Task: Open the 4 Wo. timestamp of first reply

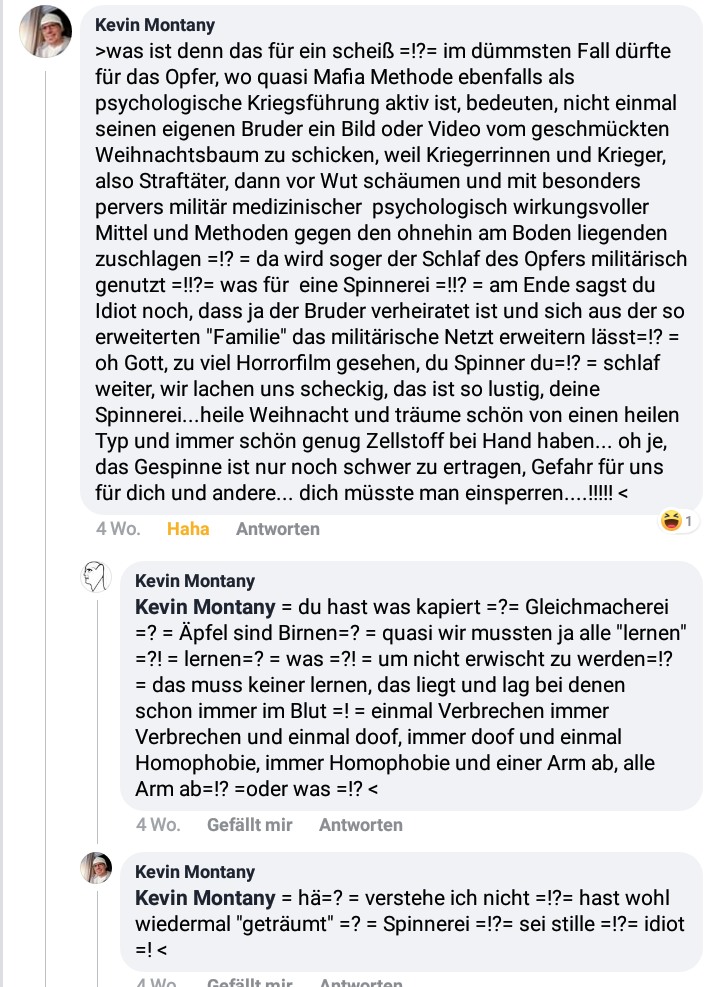Action: point(158,825)
